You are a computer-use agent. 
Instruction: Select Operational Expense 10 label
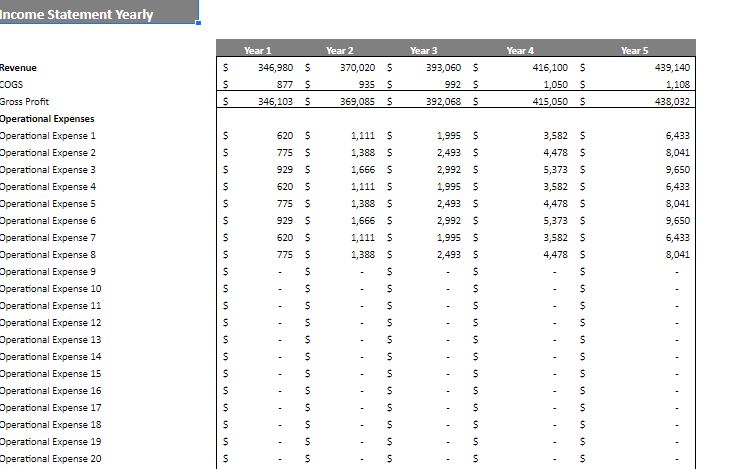[x=50, y=289]
